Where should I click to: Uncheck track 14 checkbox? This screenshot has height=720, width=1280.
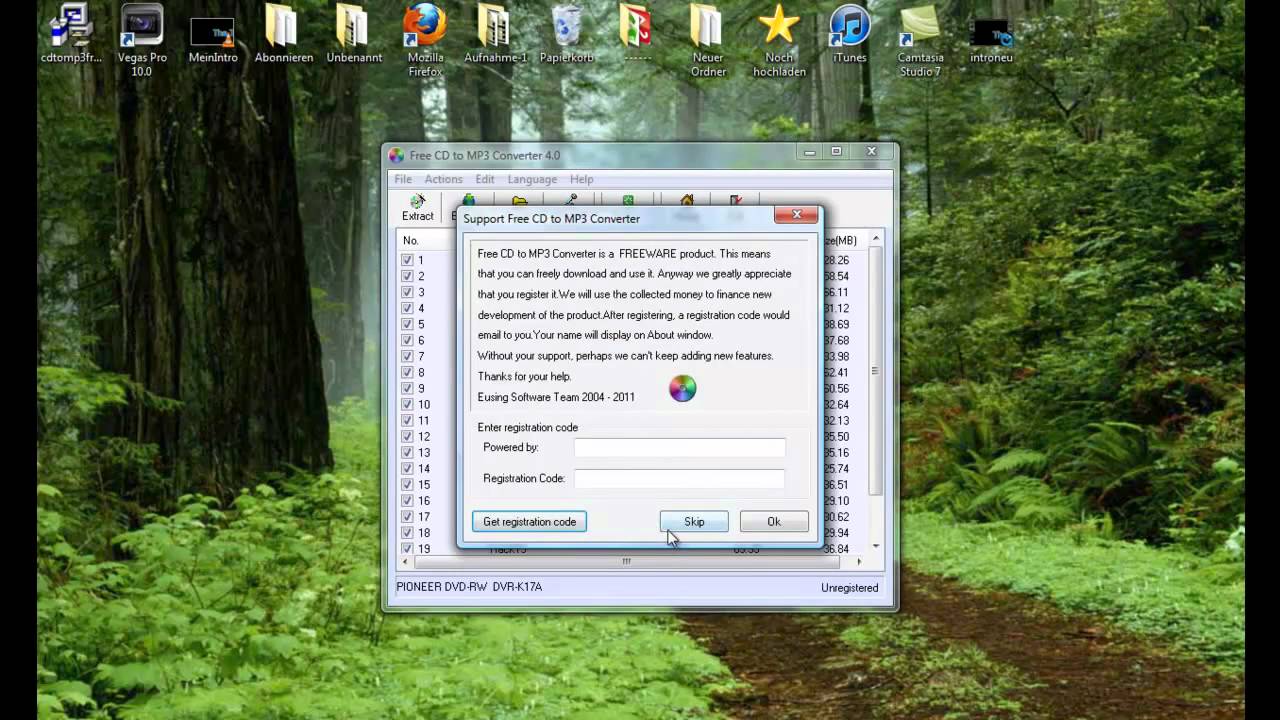pos(407,468)
